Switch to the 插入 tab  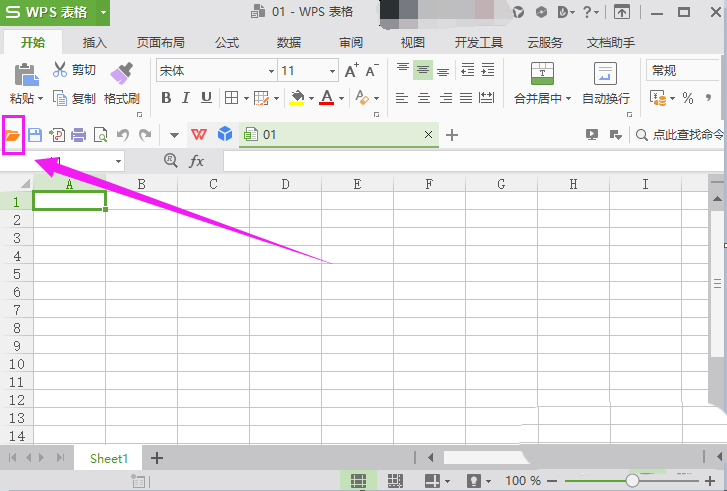tap(95, 43)
